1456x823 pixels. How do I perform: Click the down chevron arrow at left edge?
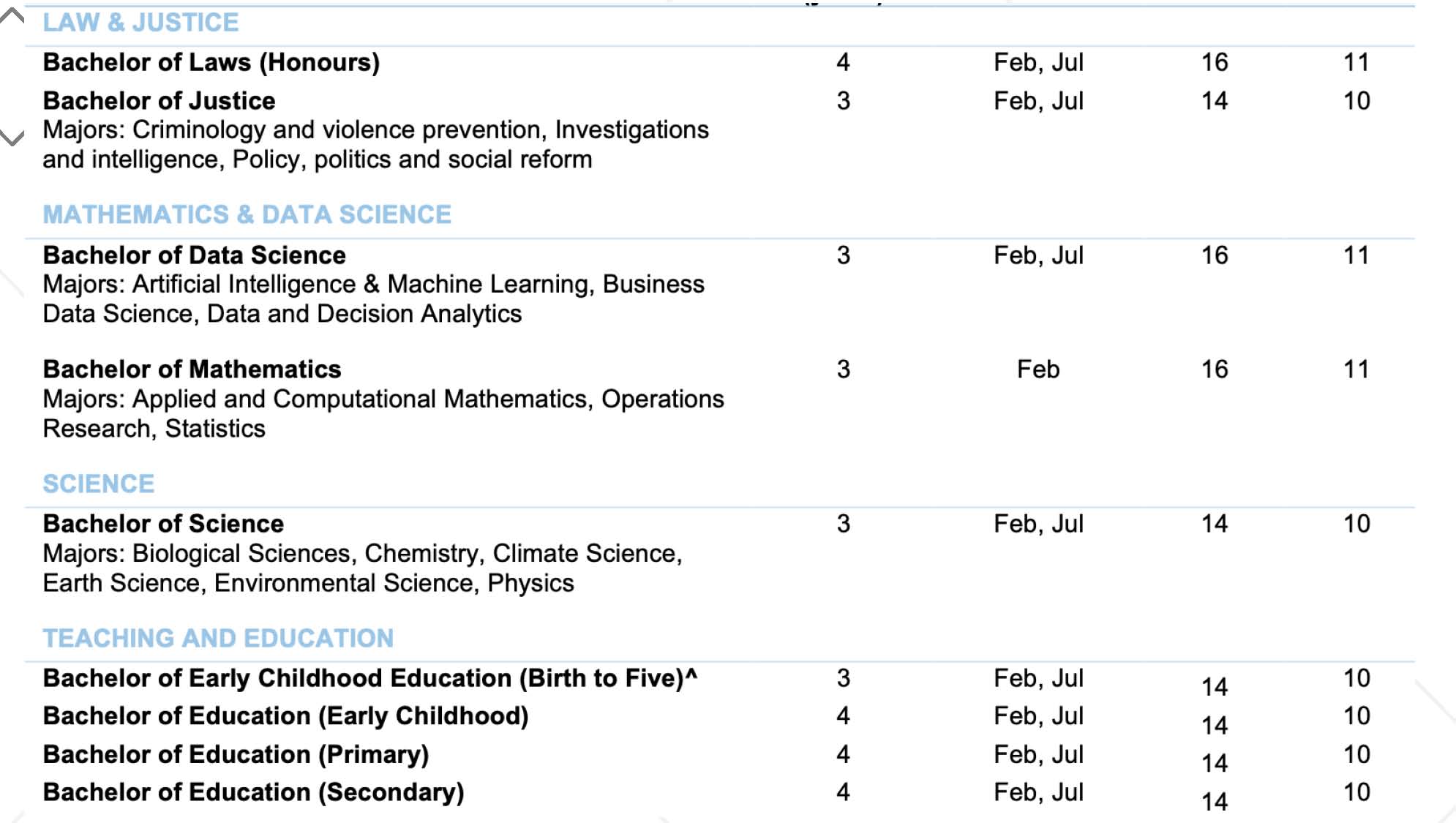pos(12,138)
